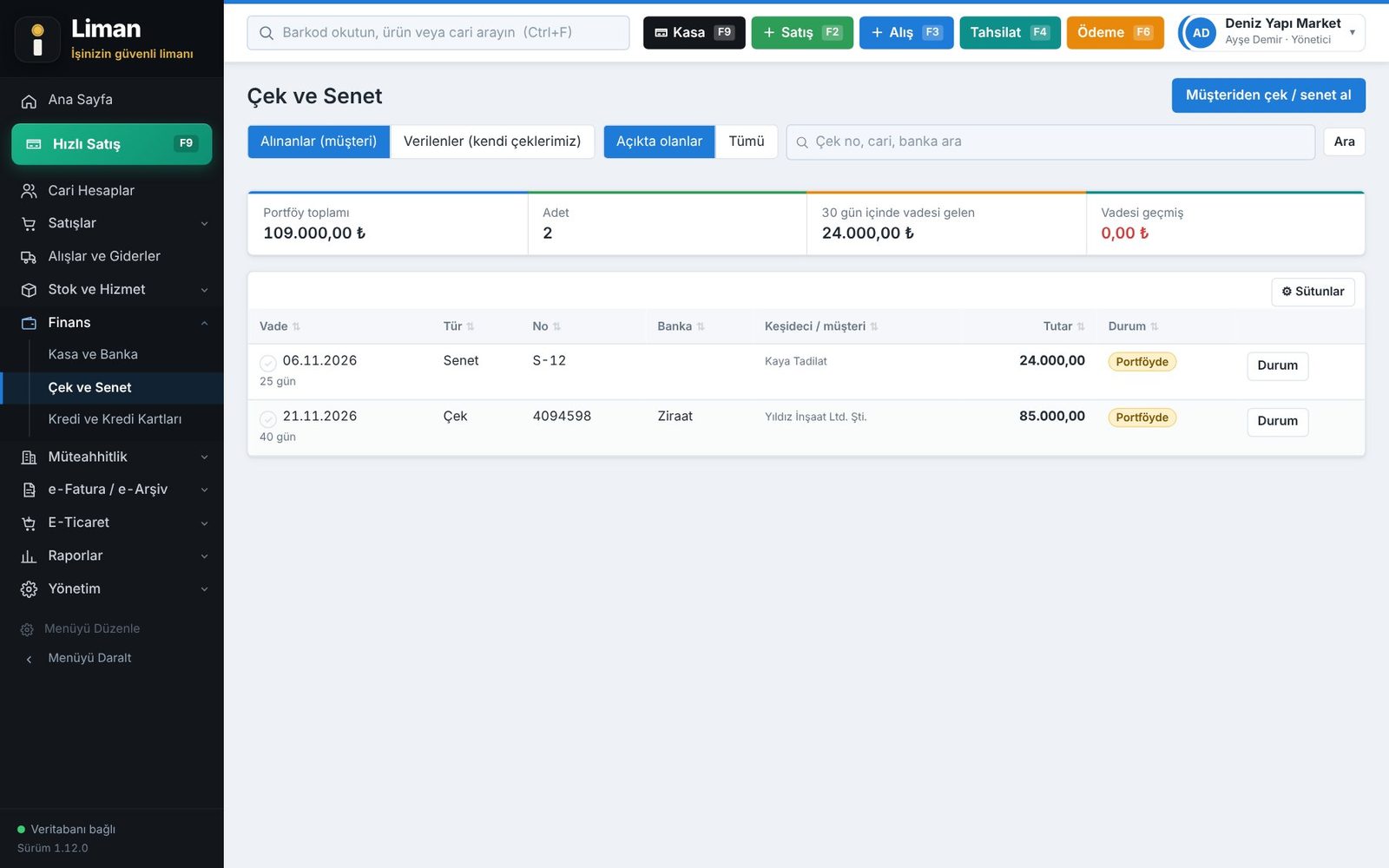Click the Raporlar chart icon
The height and width of the screenshot is (868, 1389).
coord(29,556)
